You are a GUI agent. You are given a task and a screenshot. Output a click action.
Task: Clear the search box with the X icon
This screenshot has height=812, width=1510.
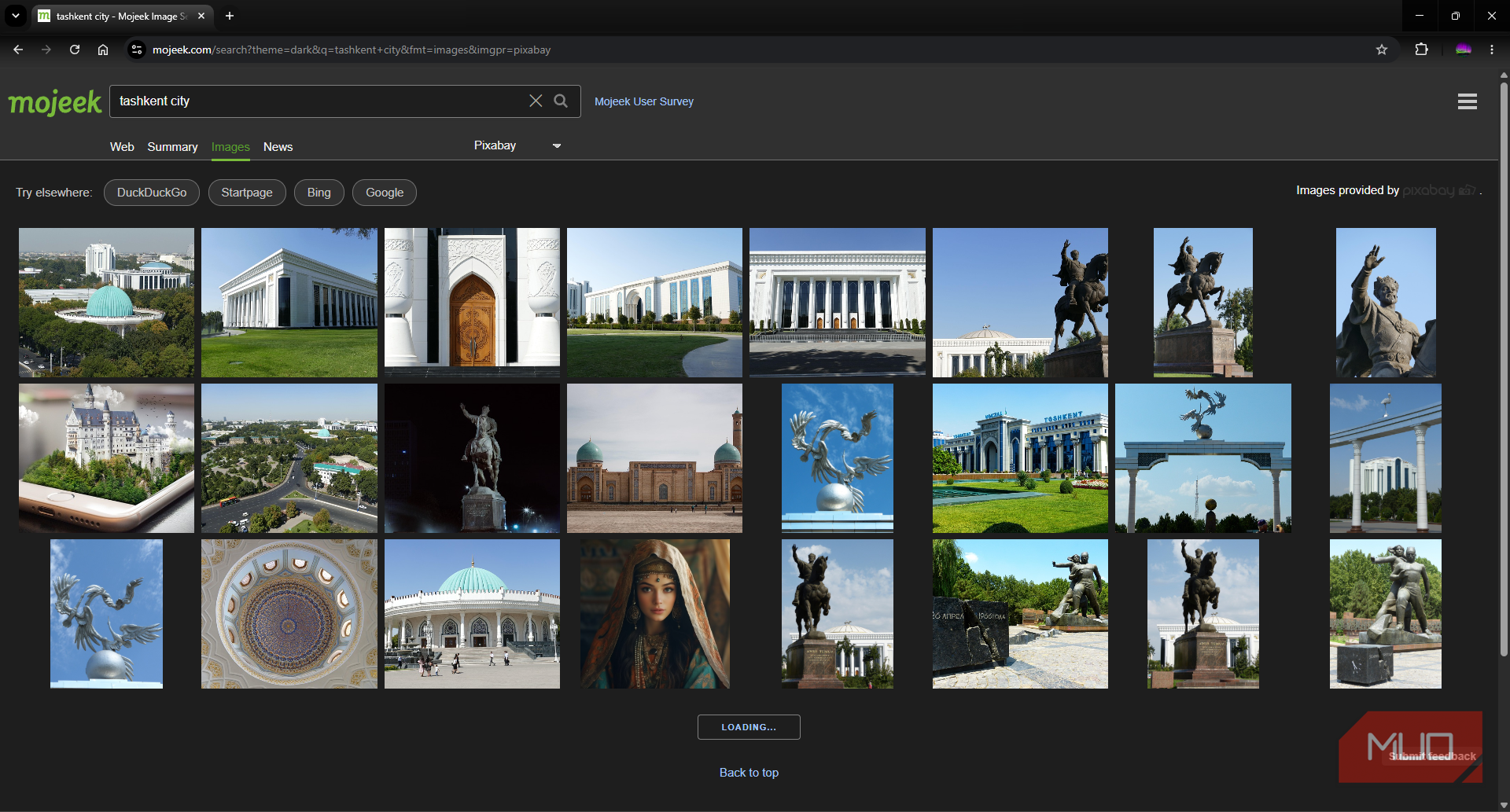(x=536, y=101)
